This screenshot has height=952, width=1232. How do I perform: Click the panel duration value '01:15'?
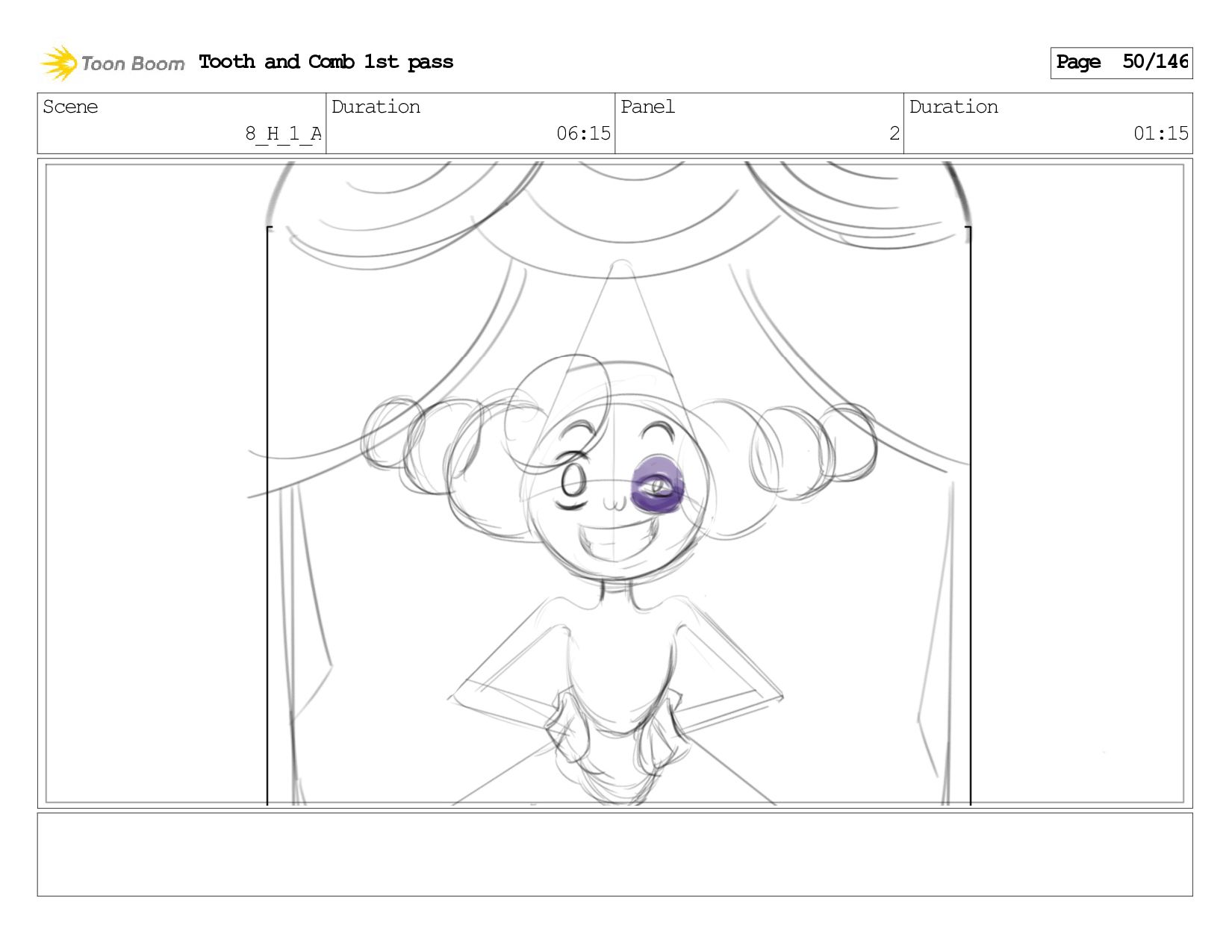click(x=1160, y=134)
